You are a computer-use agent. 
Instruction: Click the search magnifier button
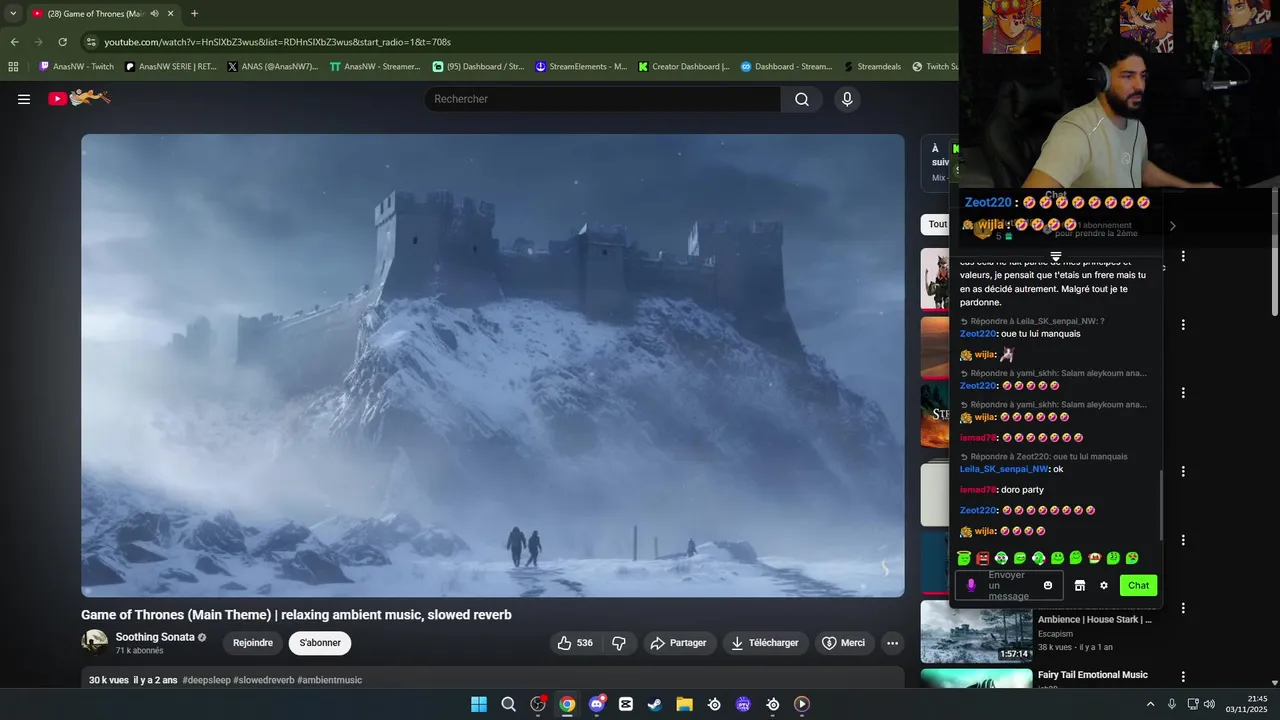pos(802,99)
